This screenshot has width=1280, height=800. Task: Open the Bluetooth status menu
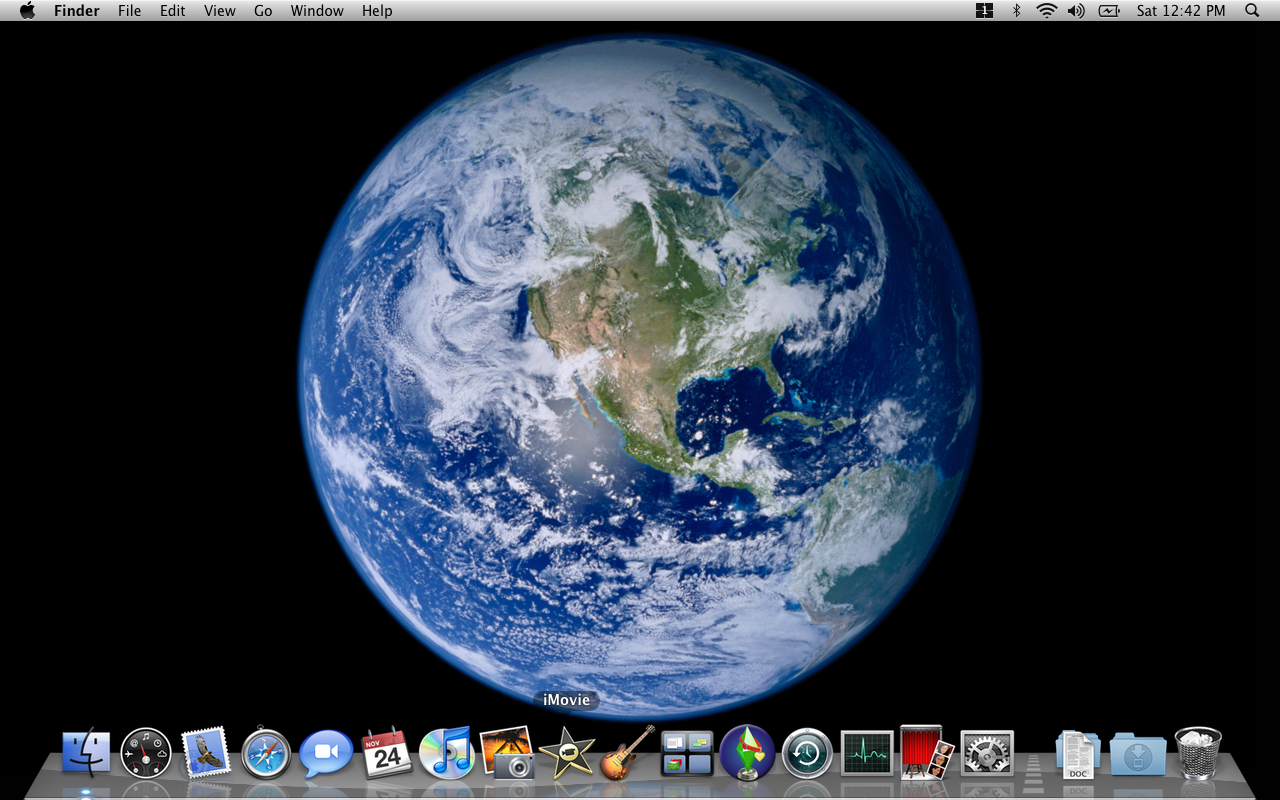(1017, 11)
